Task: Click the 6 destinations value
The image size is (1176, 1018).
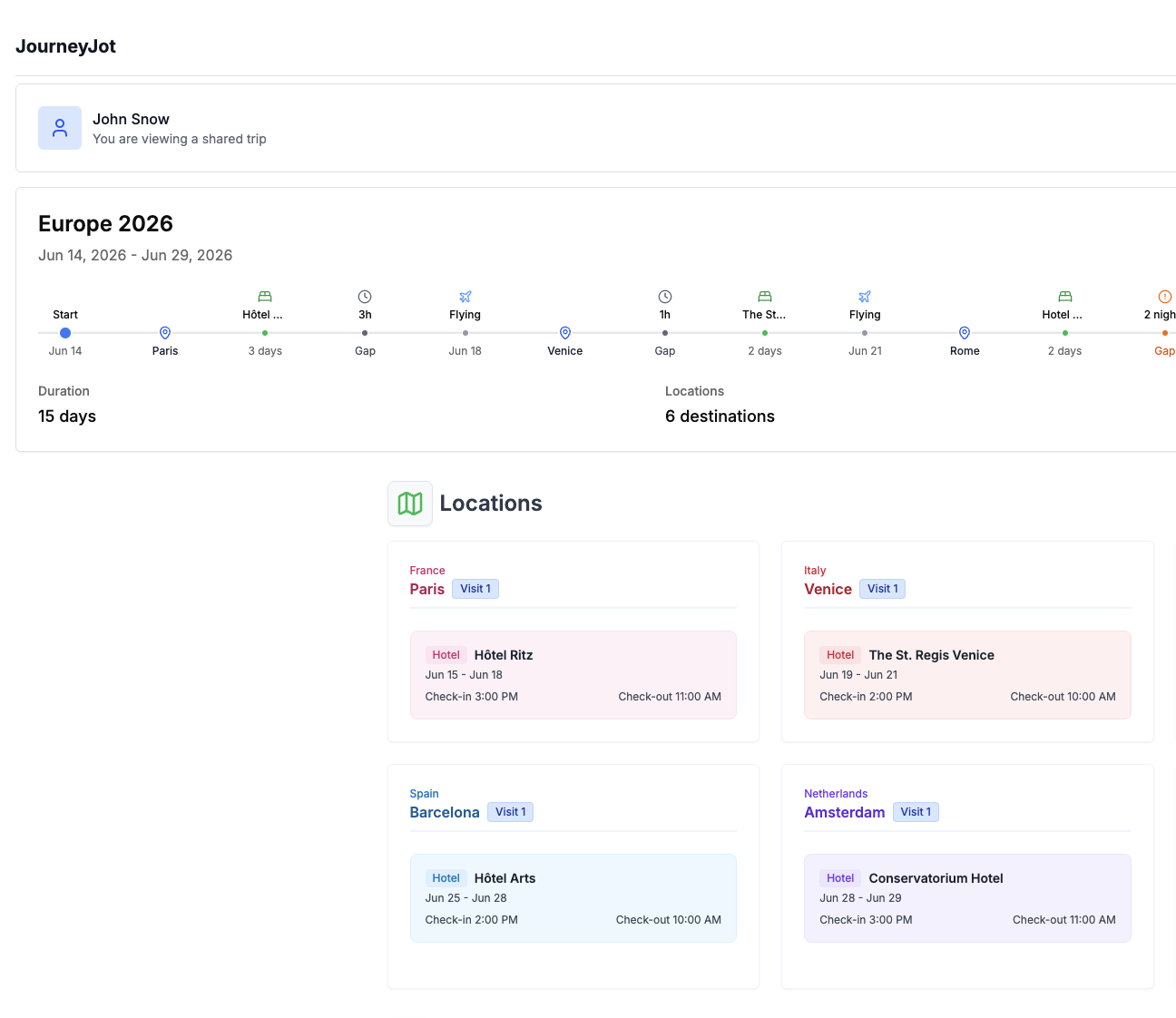Action: (720, 416)
